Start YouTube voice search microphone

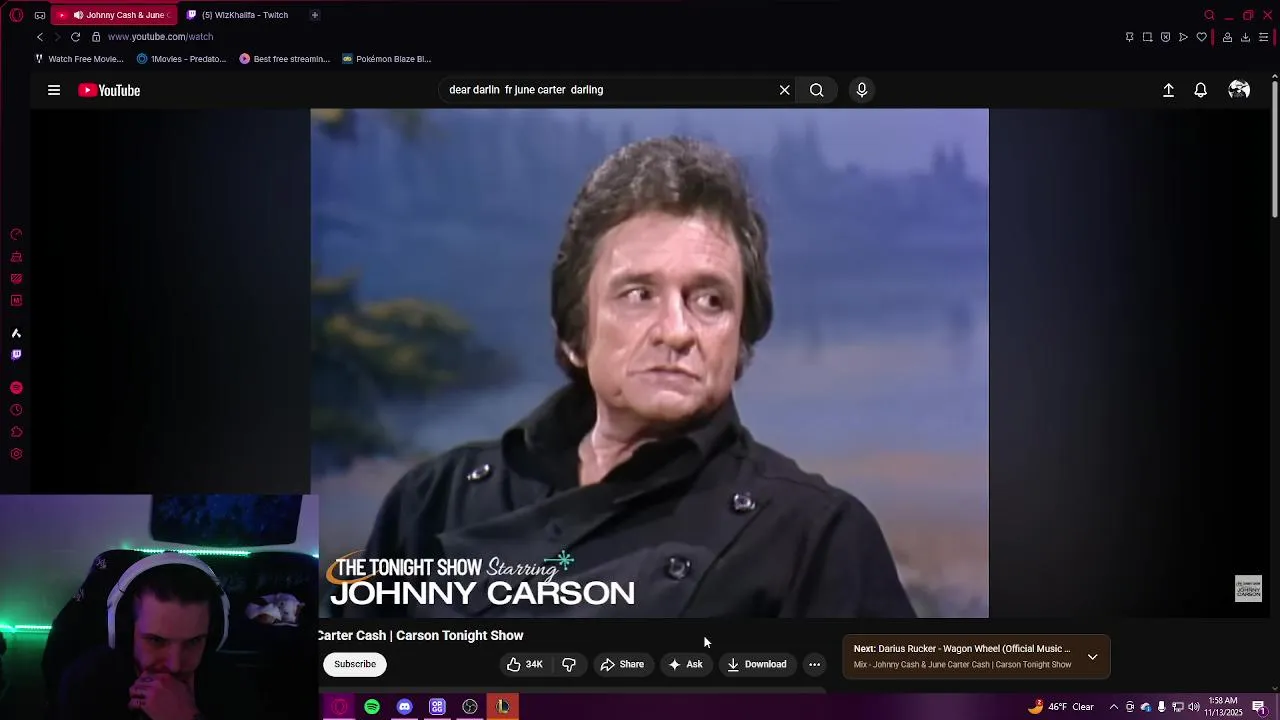pyautogui.click(x=862, y=90)
